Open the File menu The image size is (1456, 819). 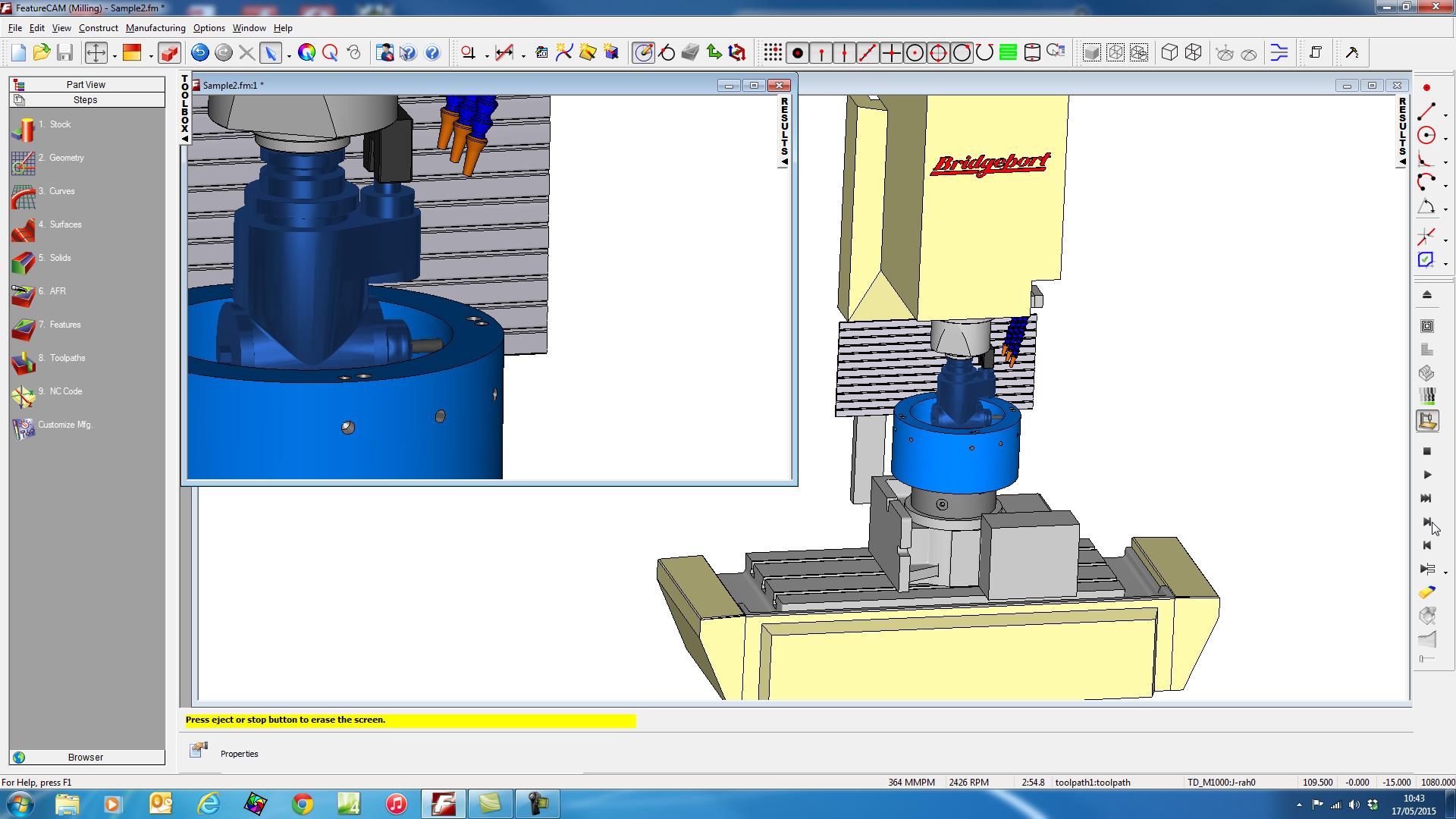pos(14,28)
